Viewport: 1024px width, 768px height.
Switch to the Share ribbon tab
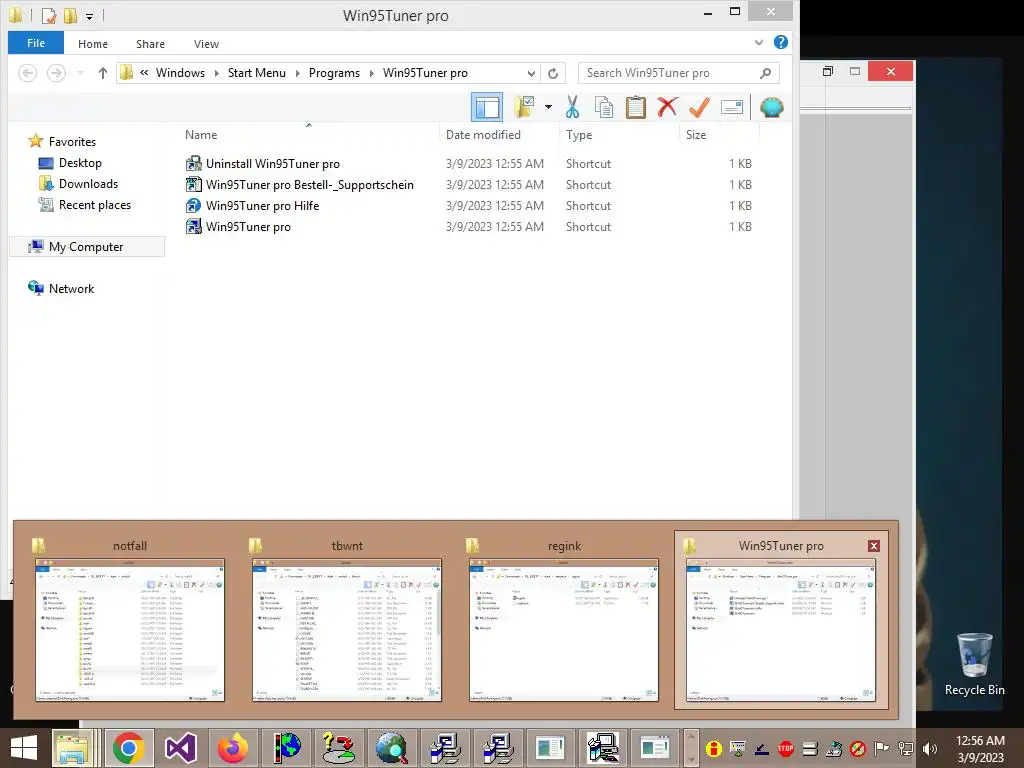click(x=150, y=44)
